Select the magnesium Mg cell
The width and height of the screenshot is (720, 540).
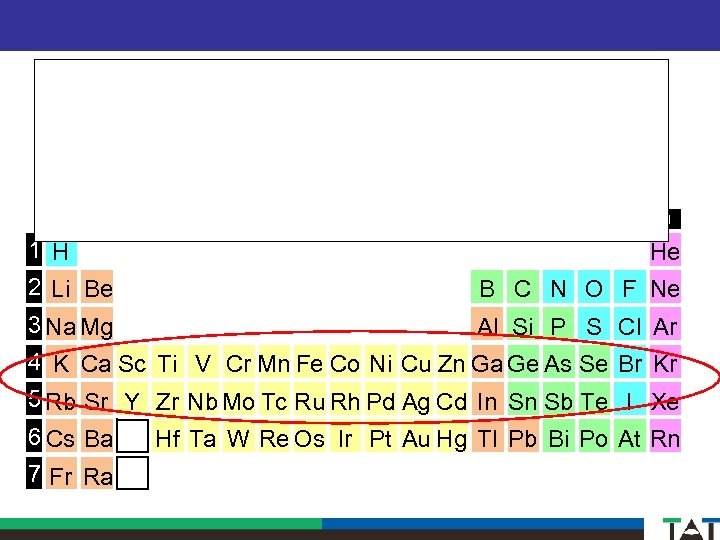pyautogui.click(x=97, y=324)
